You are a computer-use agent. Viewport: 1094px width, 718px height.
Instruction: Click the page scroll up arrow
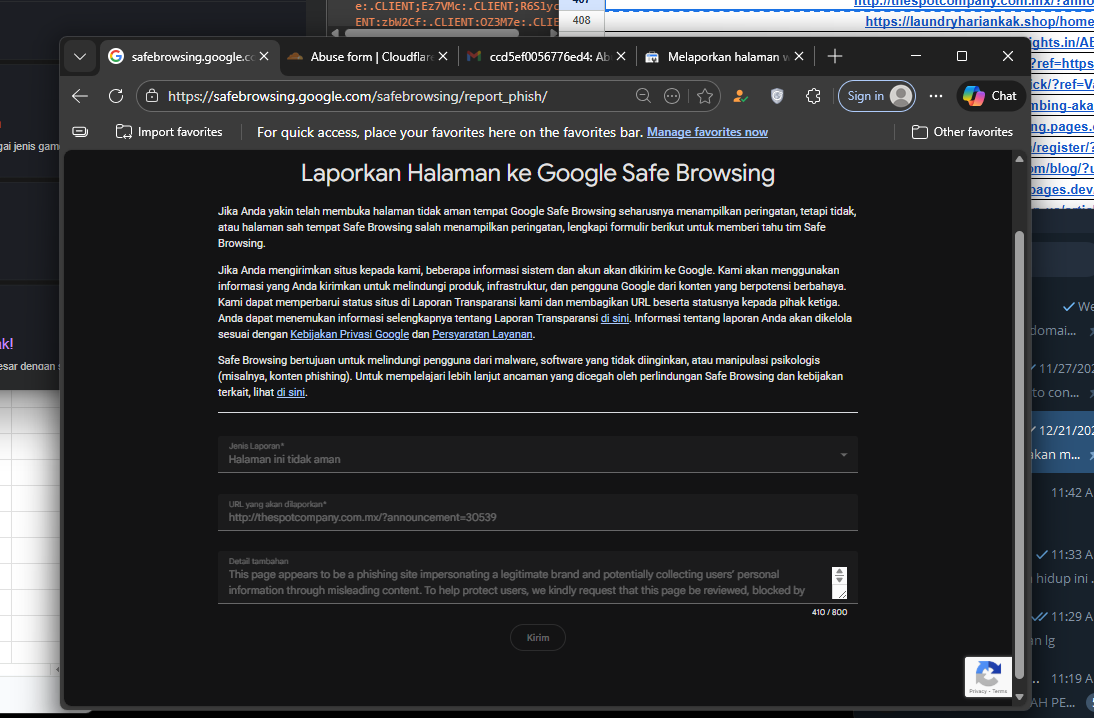click(1019, 159)
